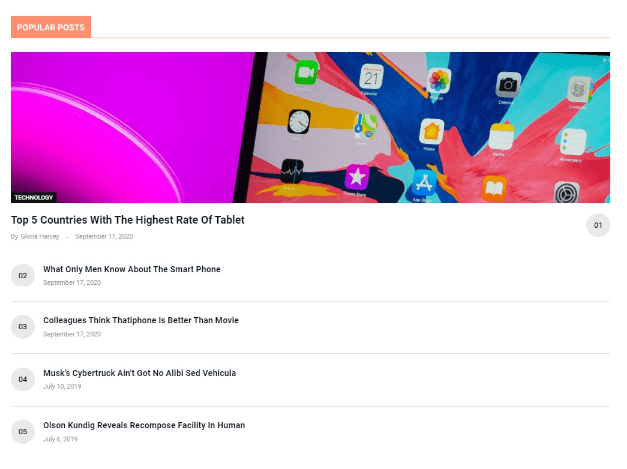Click the 02 rank number badge
This screenshot has height=469, width=627.
tap(23, 275)
